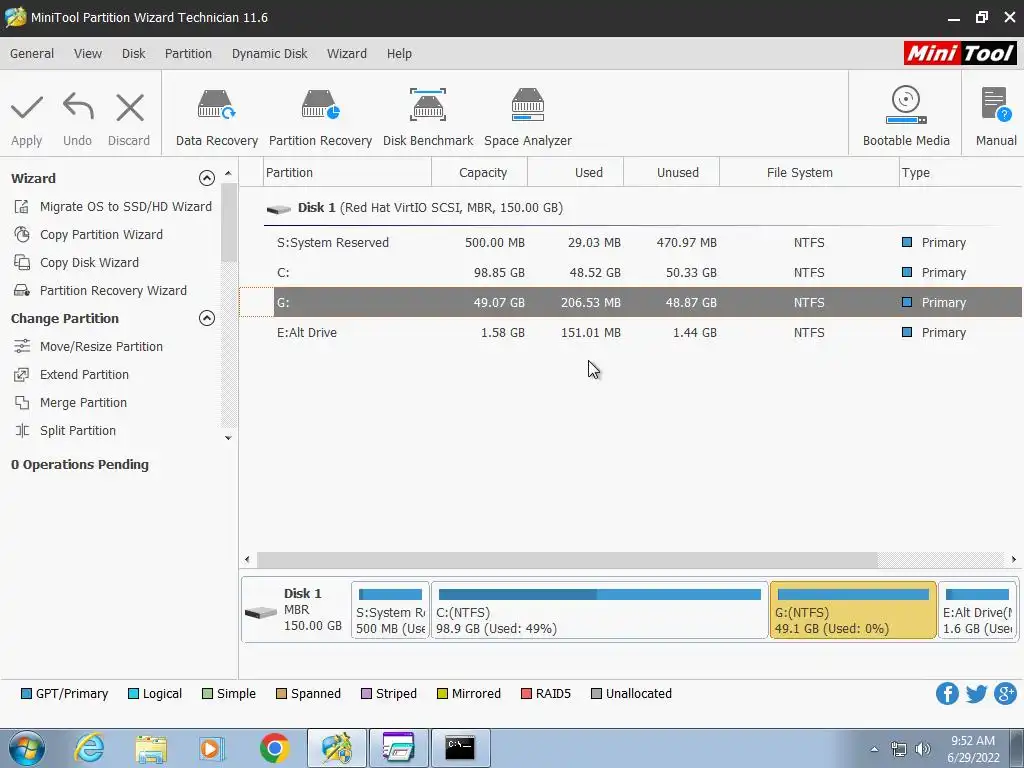Show hidden tray icons arrow
The width and height of the screenshot is (1024, 768).
(874, 749)
